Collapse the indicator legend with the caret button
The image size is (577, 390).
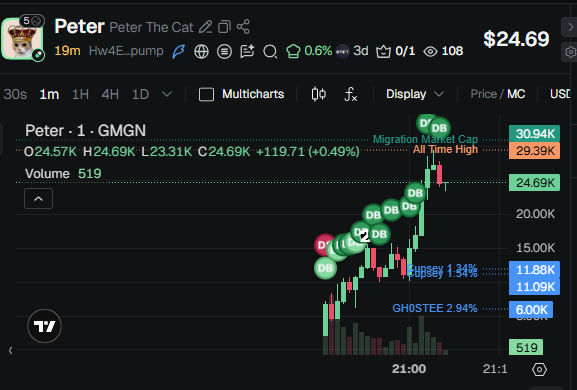tap(38, 199)
